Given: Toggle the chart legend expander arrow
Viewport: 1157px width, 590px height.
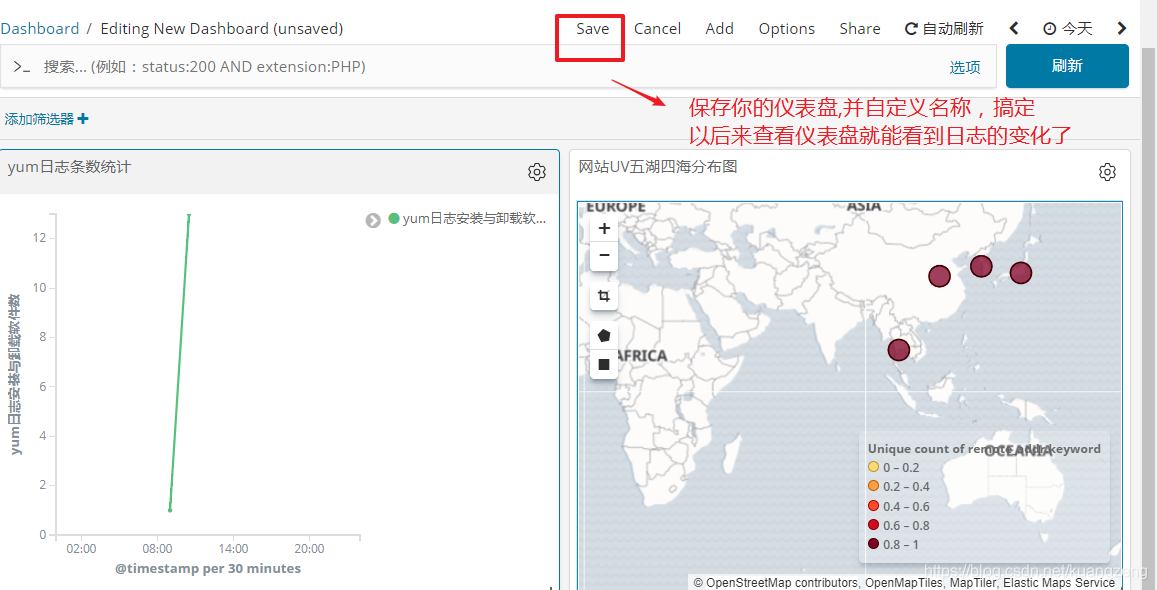Looking at the screenshot, I should [373, 220].
